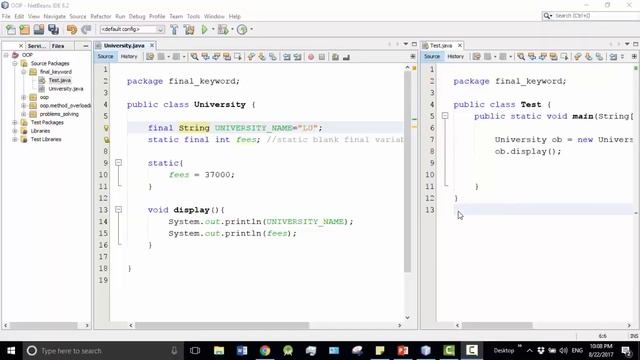Switch Test.java to History view
The height and width of the screenshot is (360, 640).
pos(456,56)
